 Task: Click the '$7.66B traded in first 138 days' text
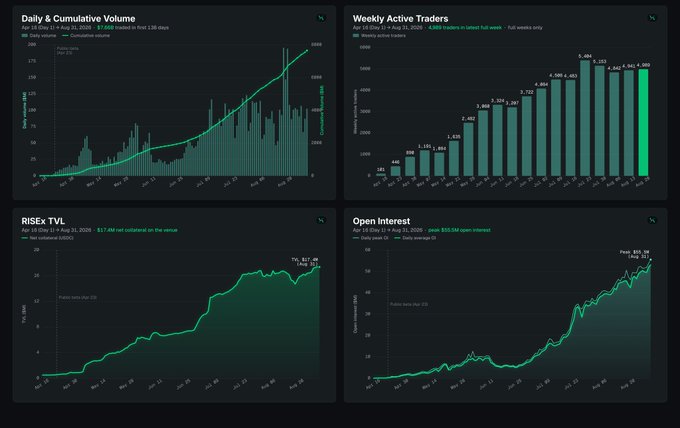133,28
